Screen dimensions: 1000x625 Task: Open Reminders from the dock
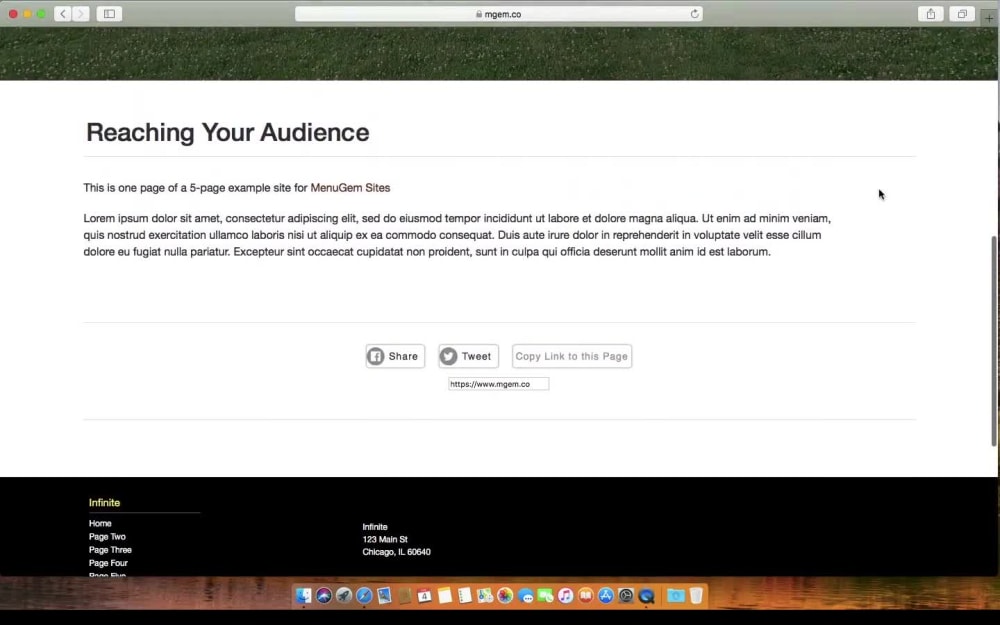pyautogui.click(x=464, y=596)
